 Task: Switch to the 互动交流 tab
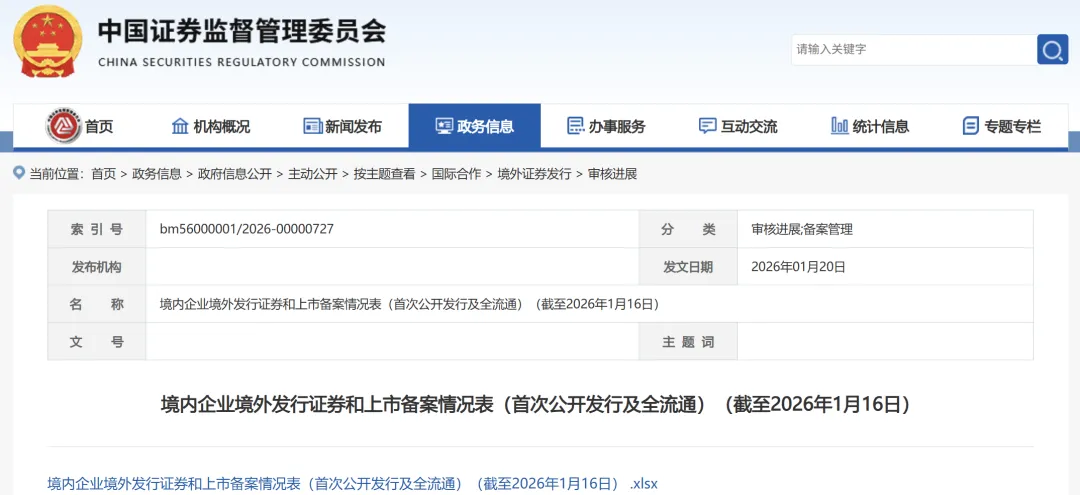pos(738,126)
